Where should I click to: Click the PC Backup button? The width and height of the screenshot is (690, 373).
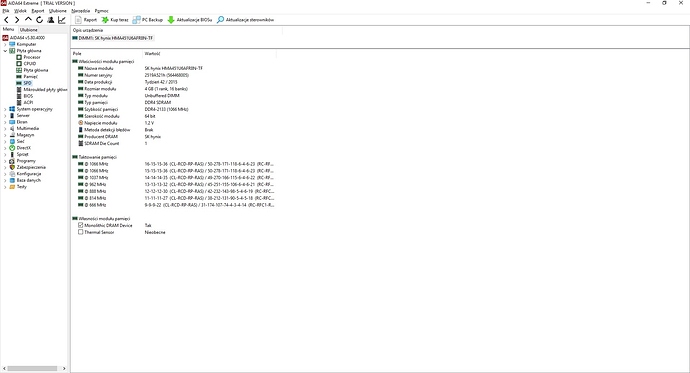(148, 20)
